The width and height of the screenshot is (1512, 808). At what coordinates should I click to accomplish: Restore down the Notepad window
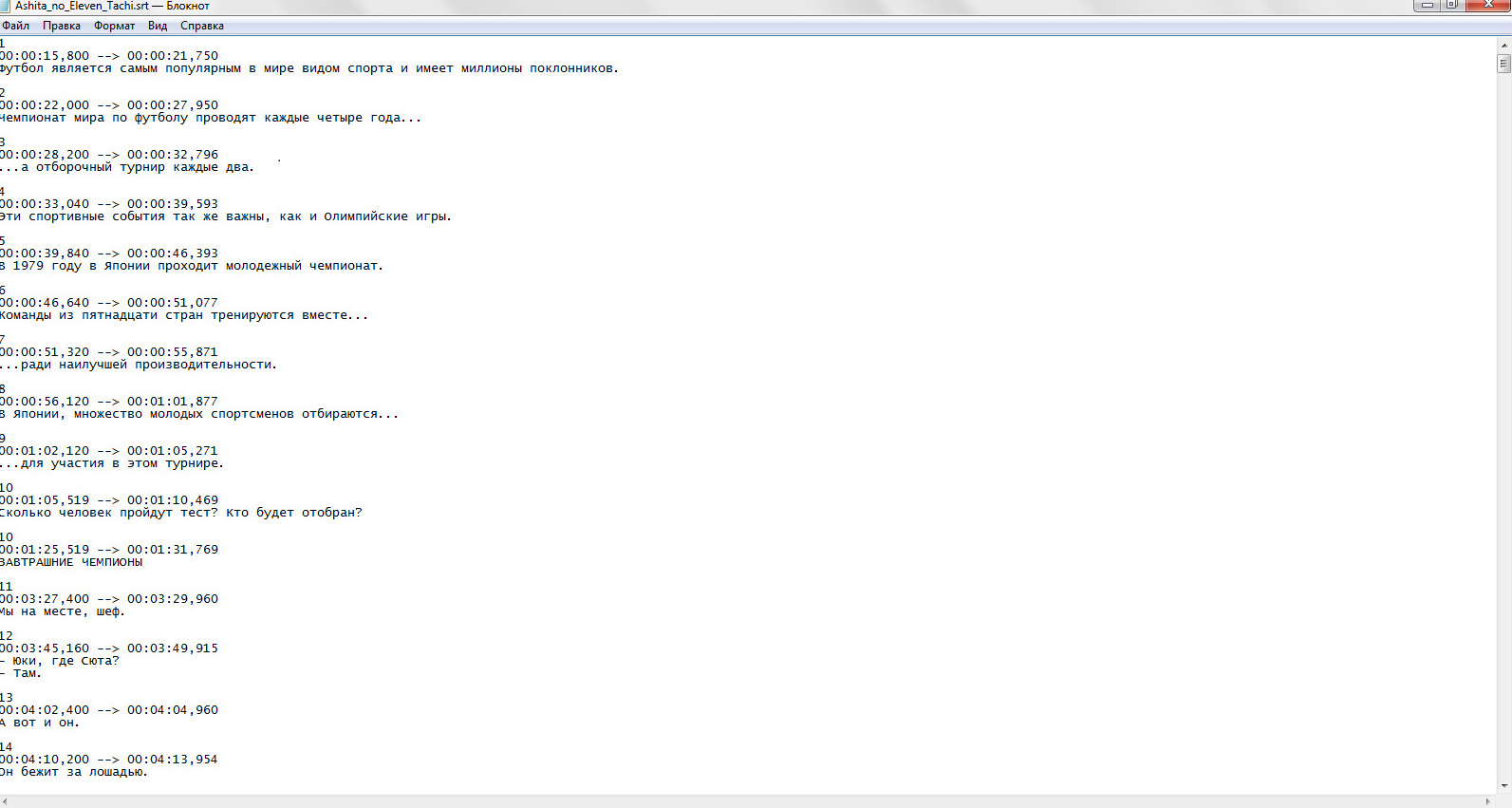point(1451,5)
